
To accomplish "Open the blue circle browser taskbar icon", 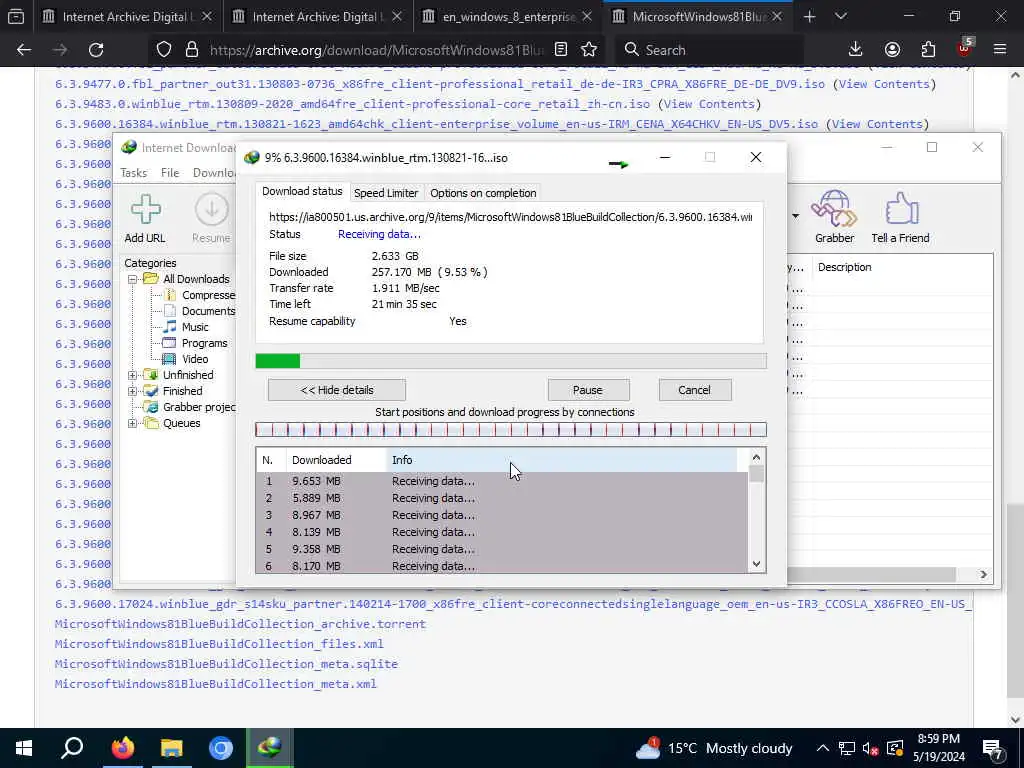I will pyautogui.click(x=221, y=748).
